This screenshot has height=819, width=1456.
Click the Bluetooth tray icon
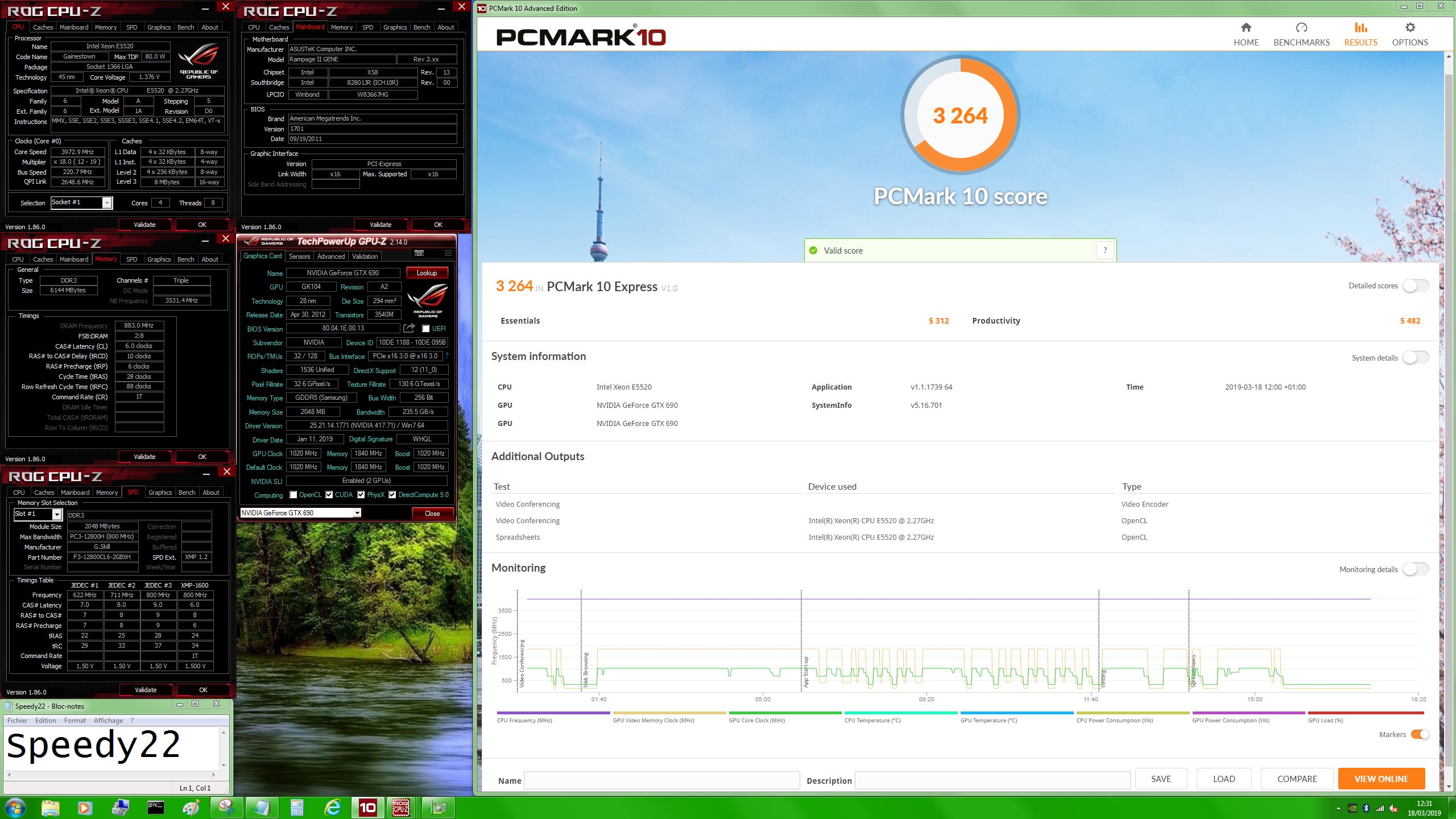click(x=1366, y=808)
